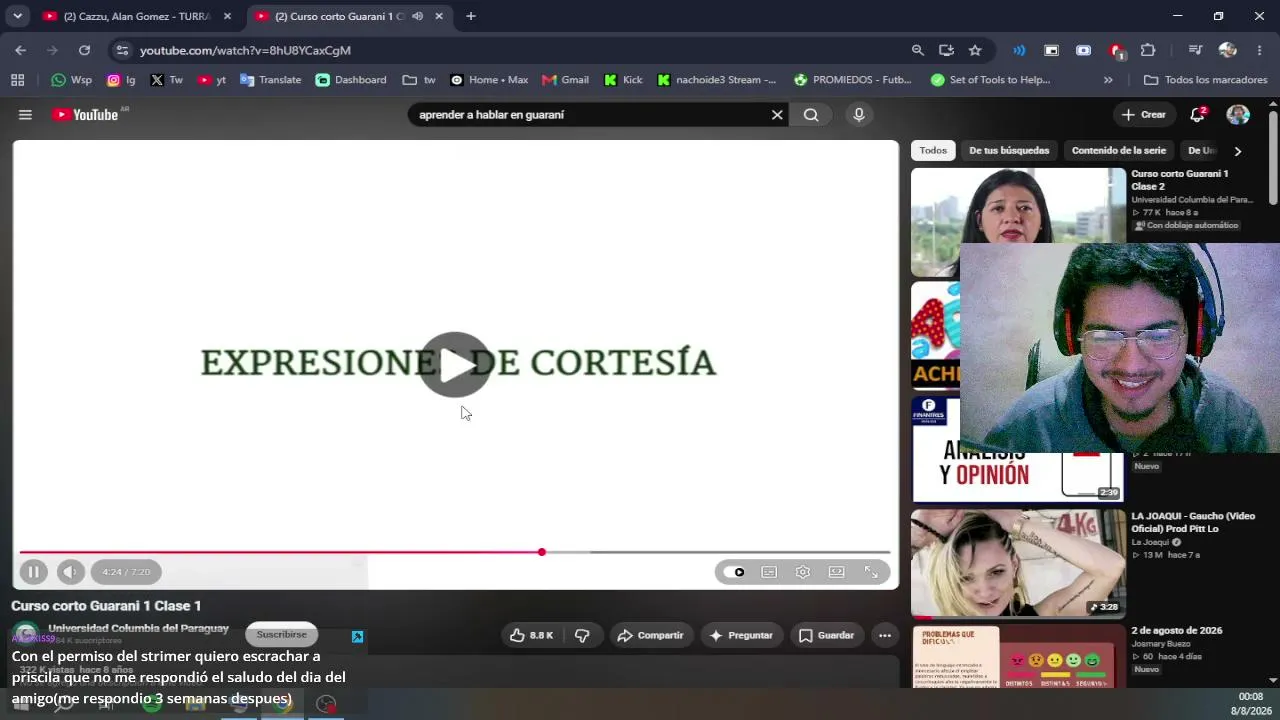Open more actions three-dot menu below video
Image resolution: width=1280 pixels, height=720 pixels.
[884, 635]
